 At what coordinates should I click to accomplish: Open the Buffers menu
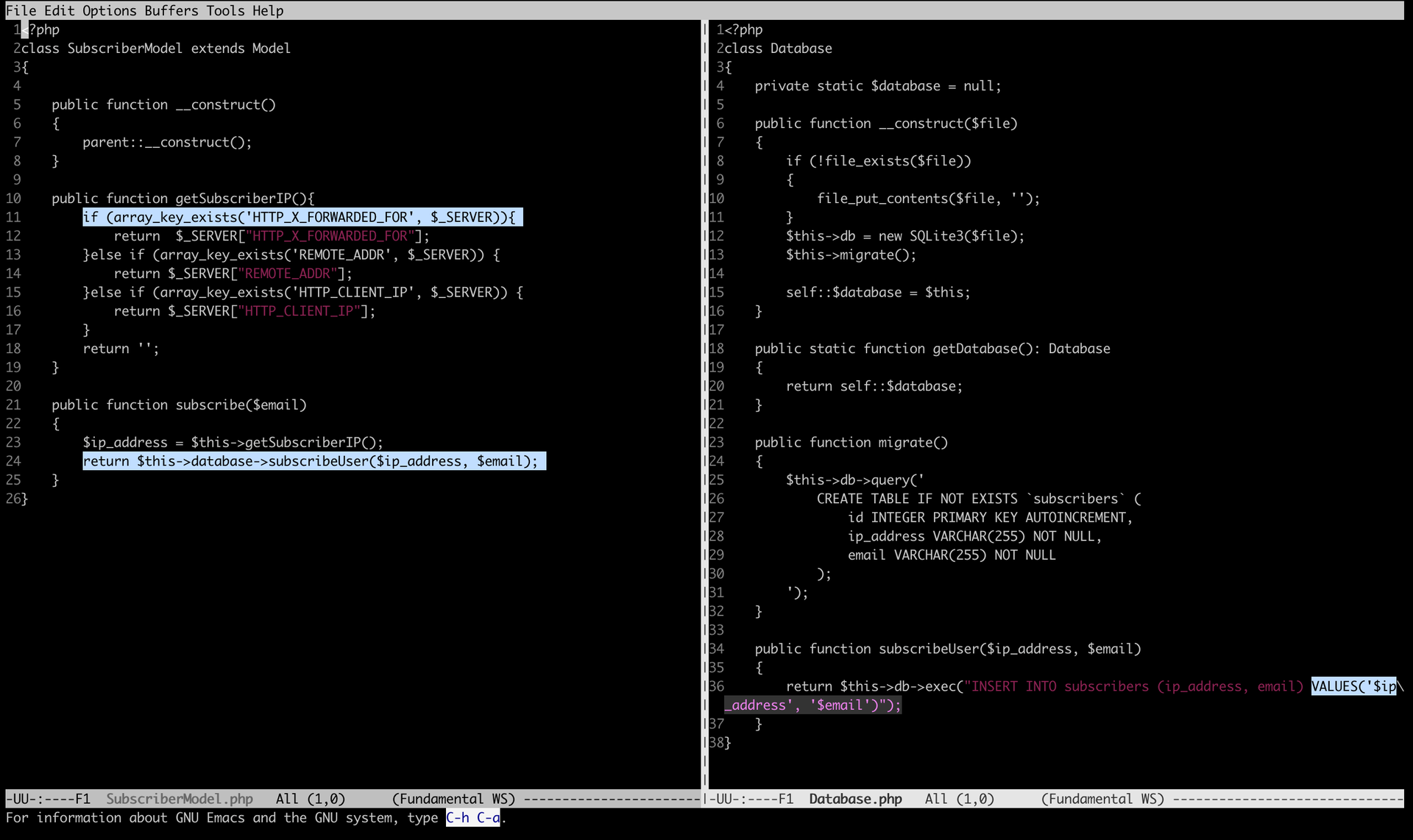(171, 10)
